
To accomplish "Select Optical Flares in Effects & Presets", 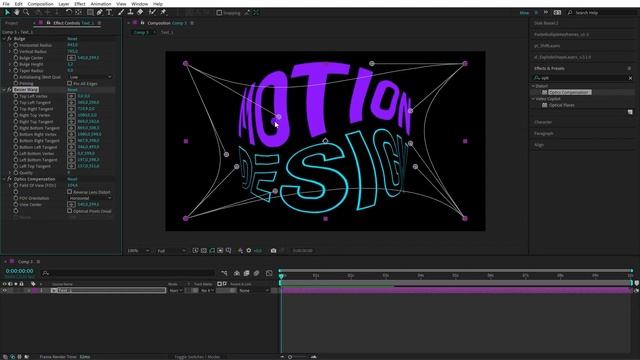I will 562,105.
